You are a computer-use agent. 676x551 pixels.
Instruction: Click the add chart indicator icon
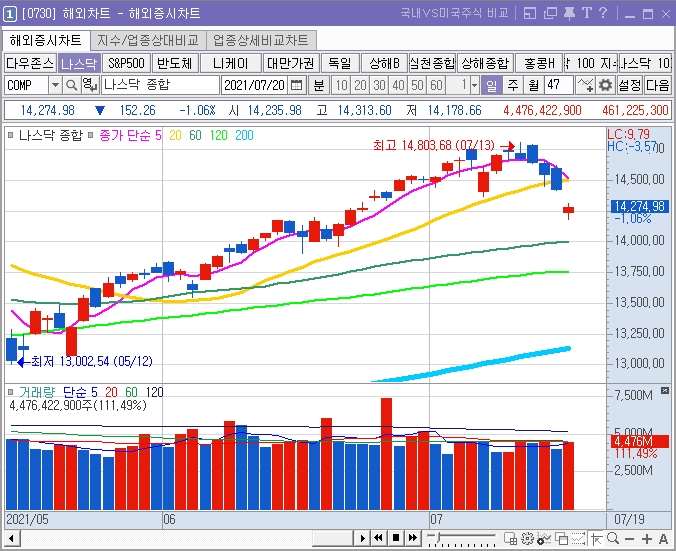pos(544,538)
